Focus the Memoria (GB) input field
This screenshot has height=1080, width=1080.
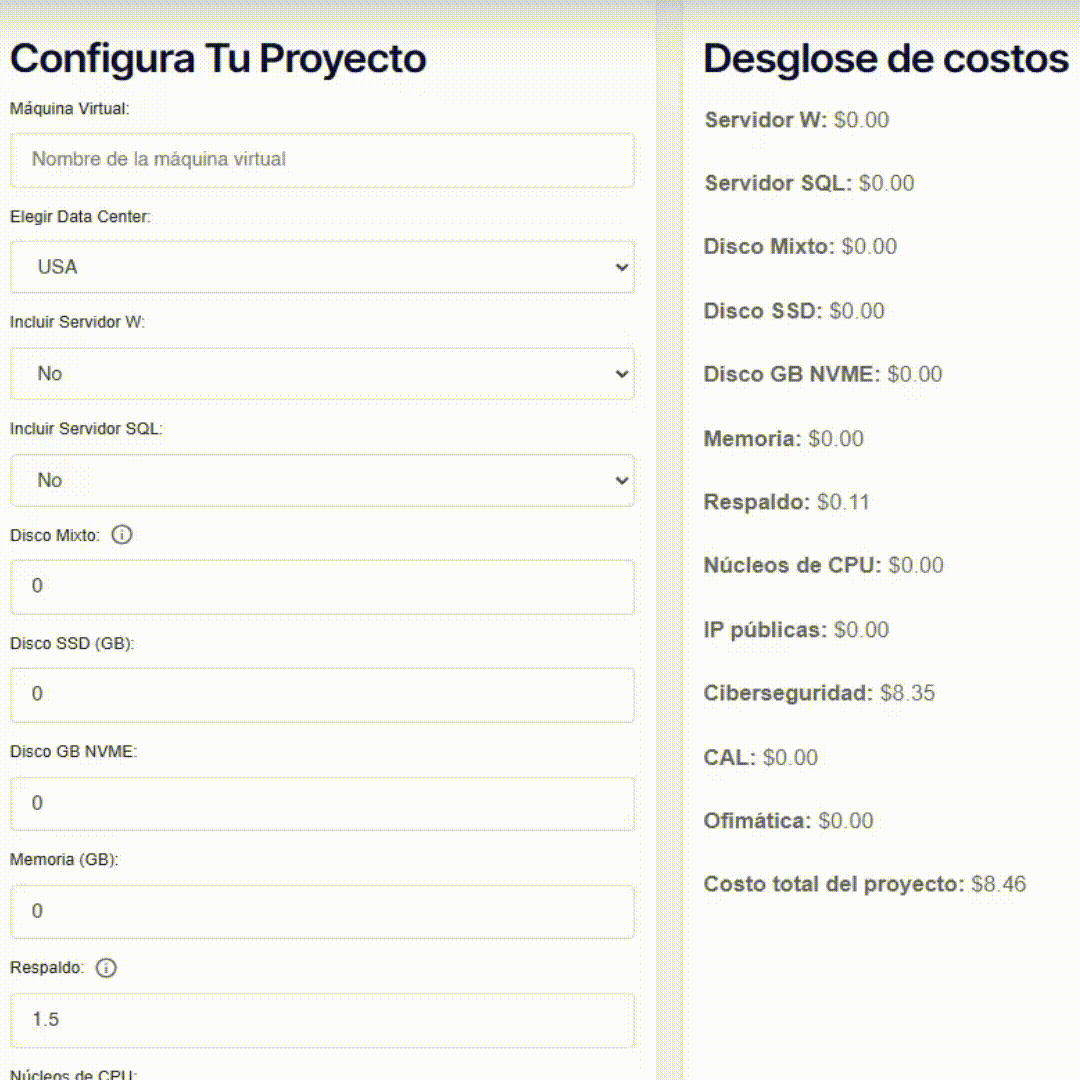point(322,911)
